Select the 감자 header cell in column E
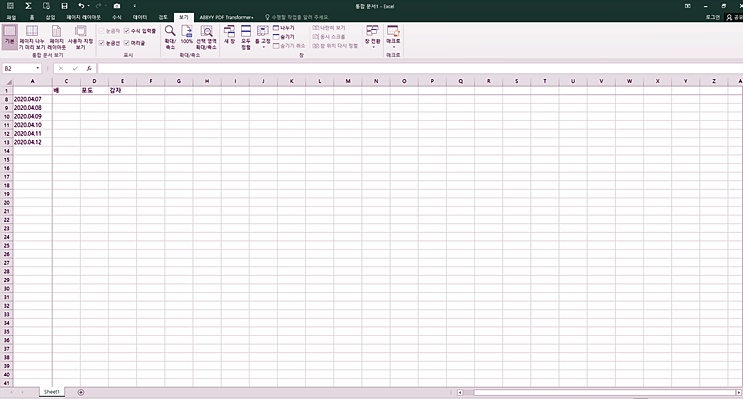This screenshot has height=399, width=743. (x=122, y=90)
